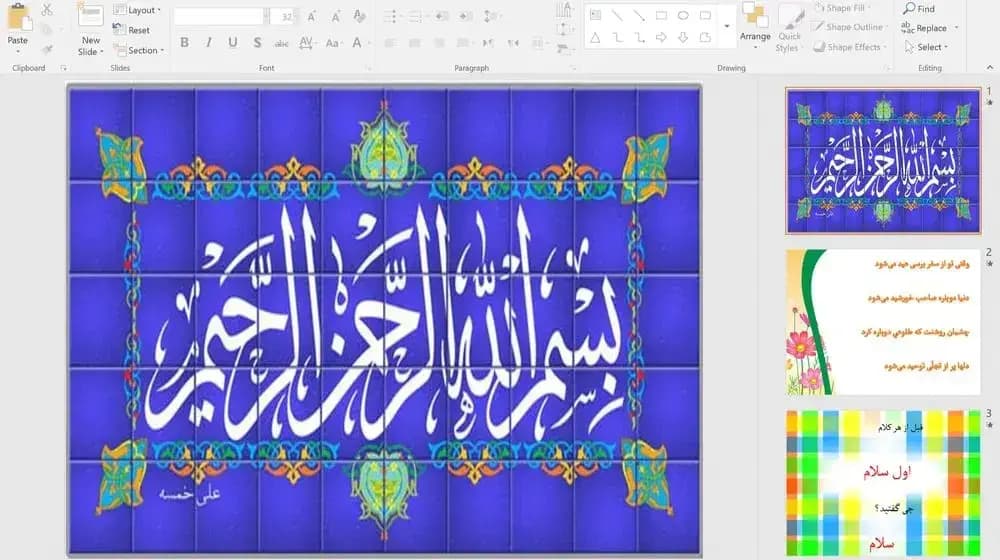Select slide 3 thumbnail with colorful plaid

(883, 483)
